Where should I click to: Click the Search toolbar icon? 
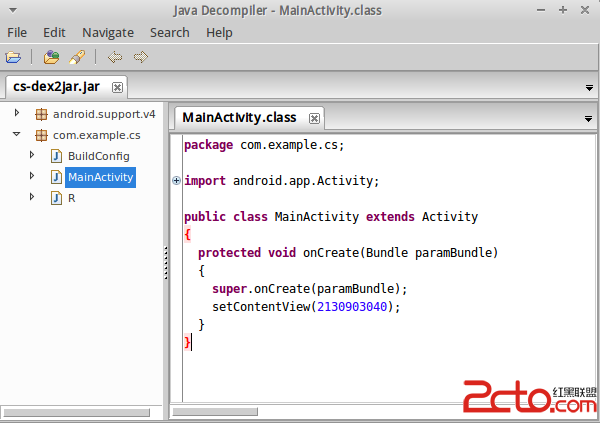pyautogui.click(x=77, y=57)
